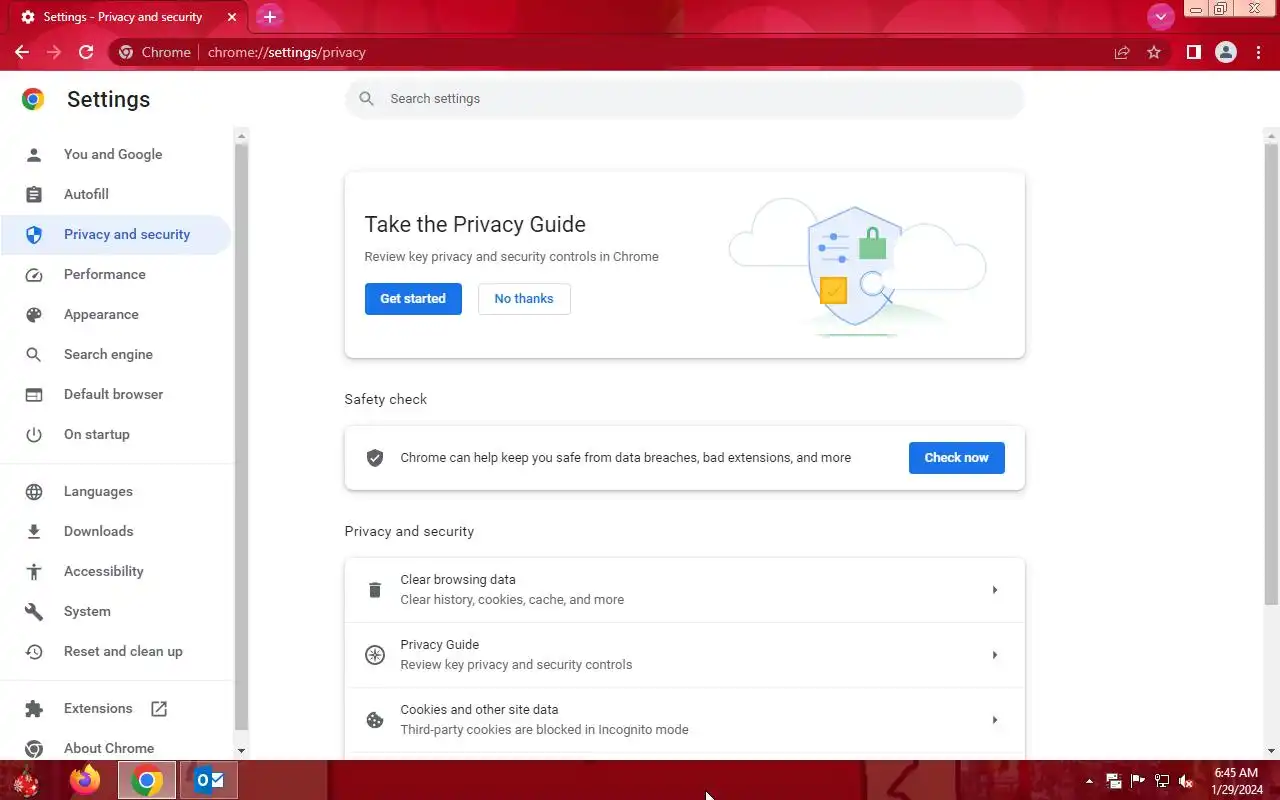Open the Chrome side panel

pyautogui.click(x=1193, y=52)
